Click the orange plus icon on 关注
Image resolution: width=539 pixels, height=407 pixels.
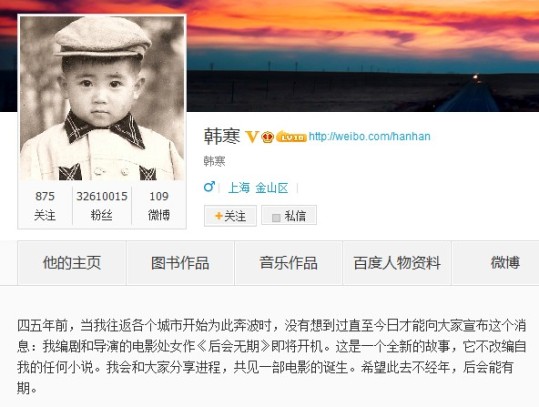pyautogui.click(x=219, y=216)
